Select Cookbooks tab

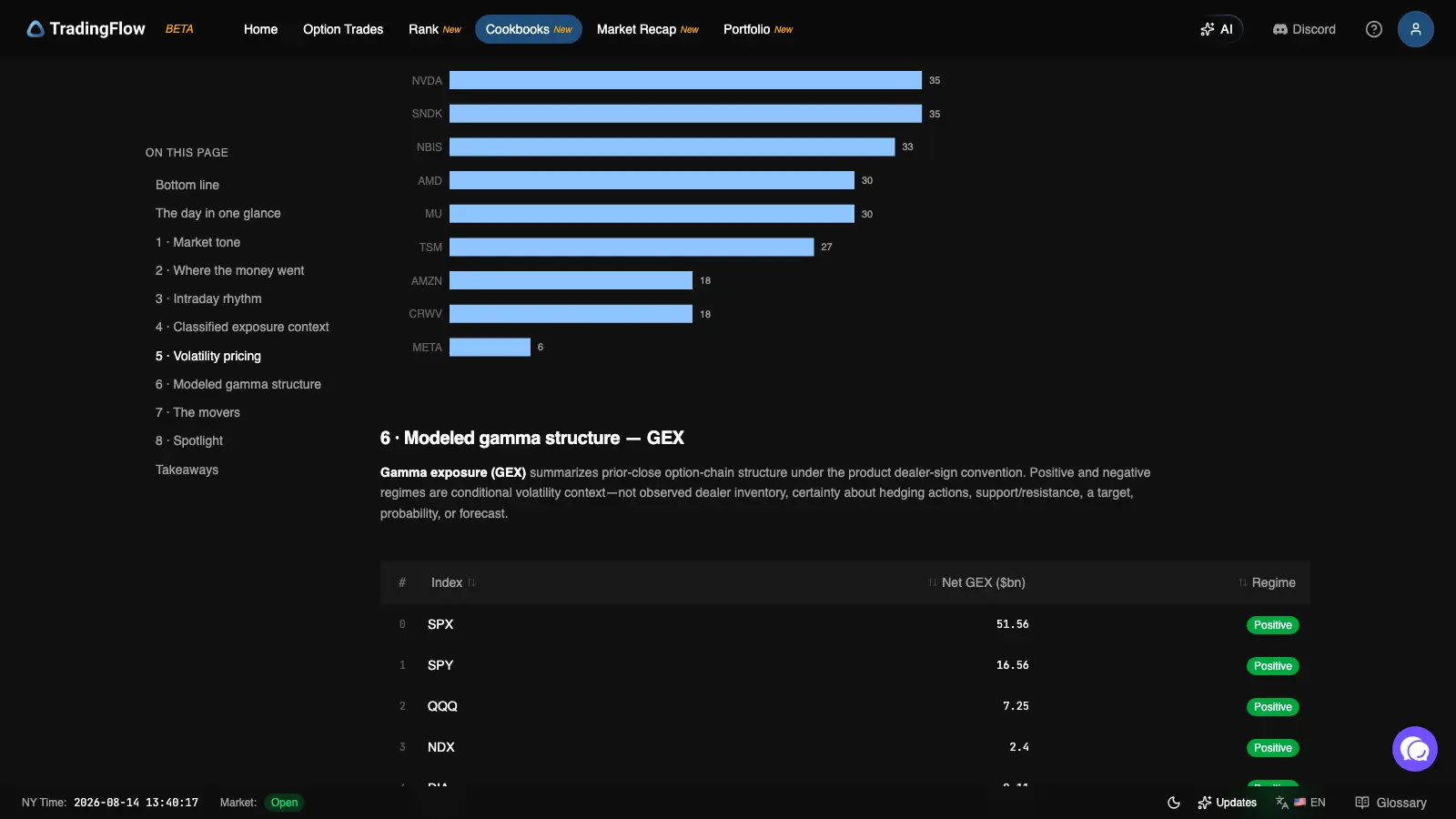pos(529,29)
